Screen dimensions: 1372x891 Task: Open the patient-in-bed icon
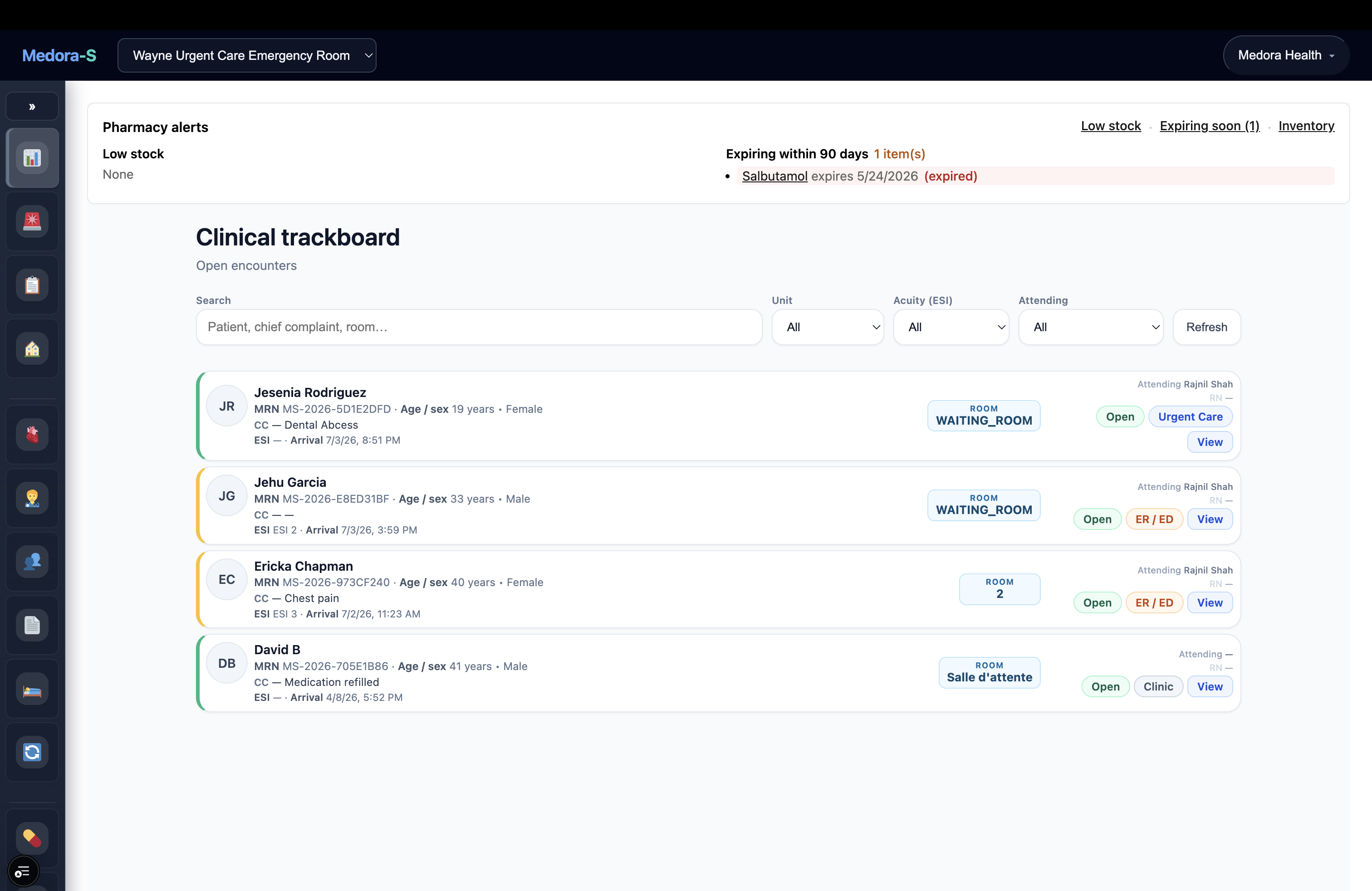[x=32, y=689]
